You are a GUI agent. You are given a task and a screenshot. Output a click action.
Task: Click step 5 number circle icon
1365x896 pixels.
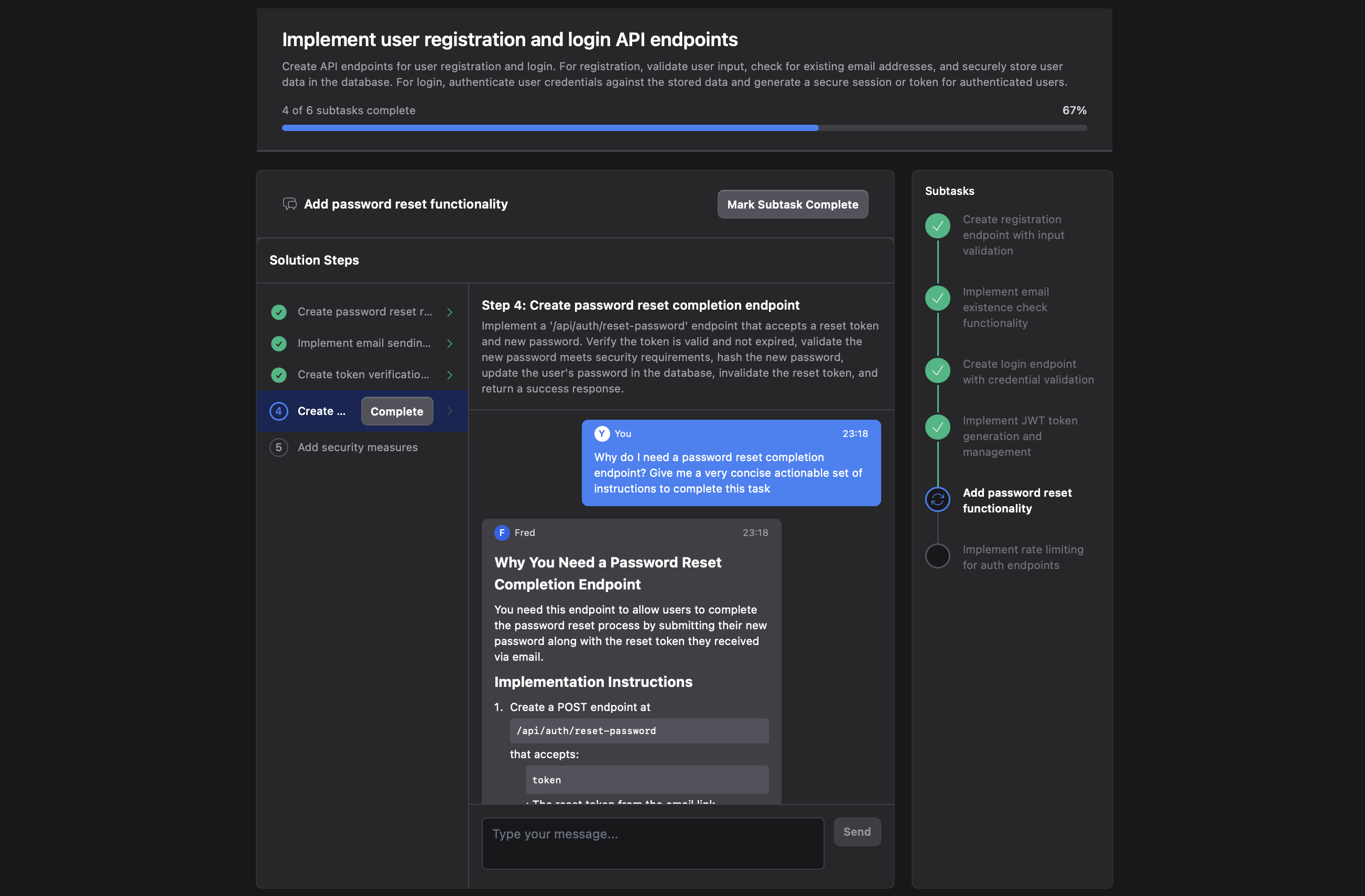pyautogui.click(x=279, y=447)
